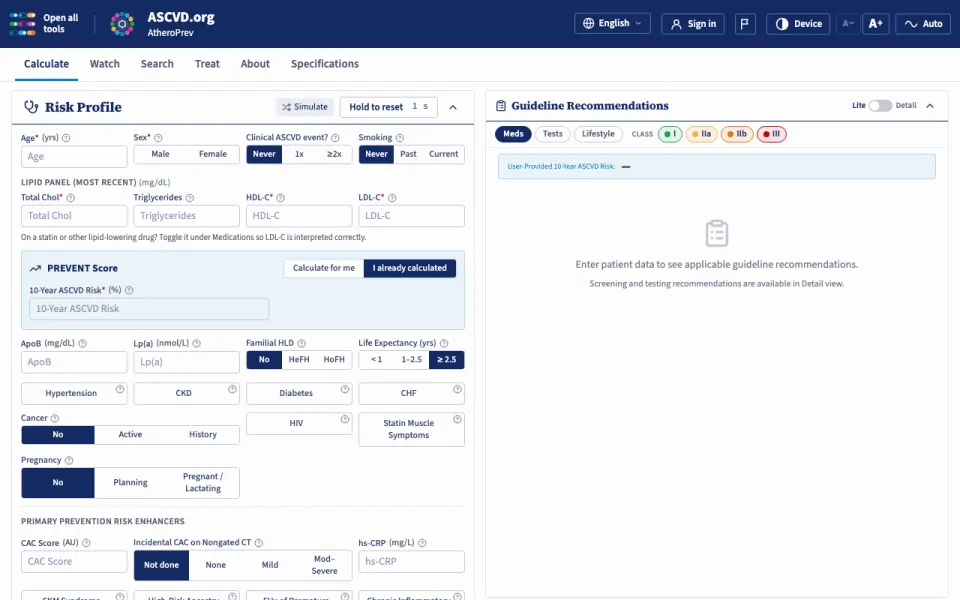Toggle Lite/Detail view switch
The height and width of the screenshot is (600, 960).
click(x=880, y=105)
